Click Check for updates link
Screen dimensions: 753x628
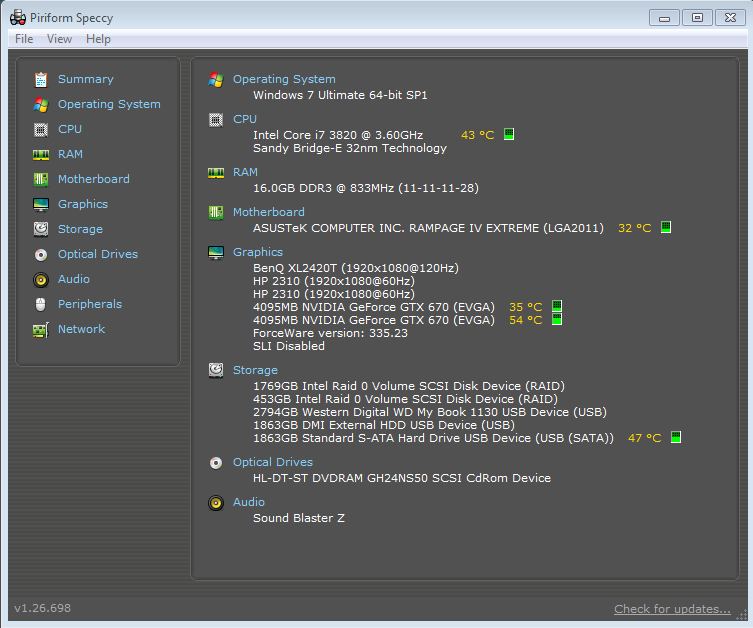pos(672,609)
